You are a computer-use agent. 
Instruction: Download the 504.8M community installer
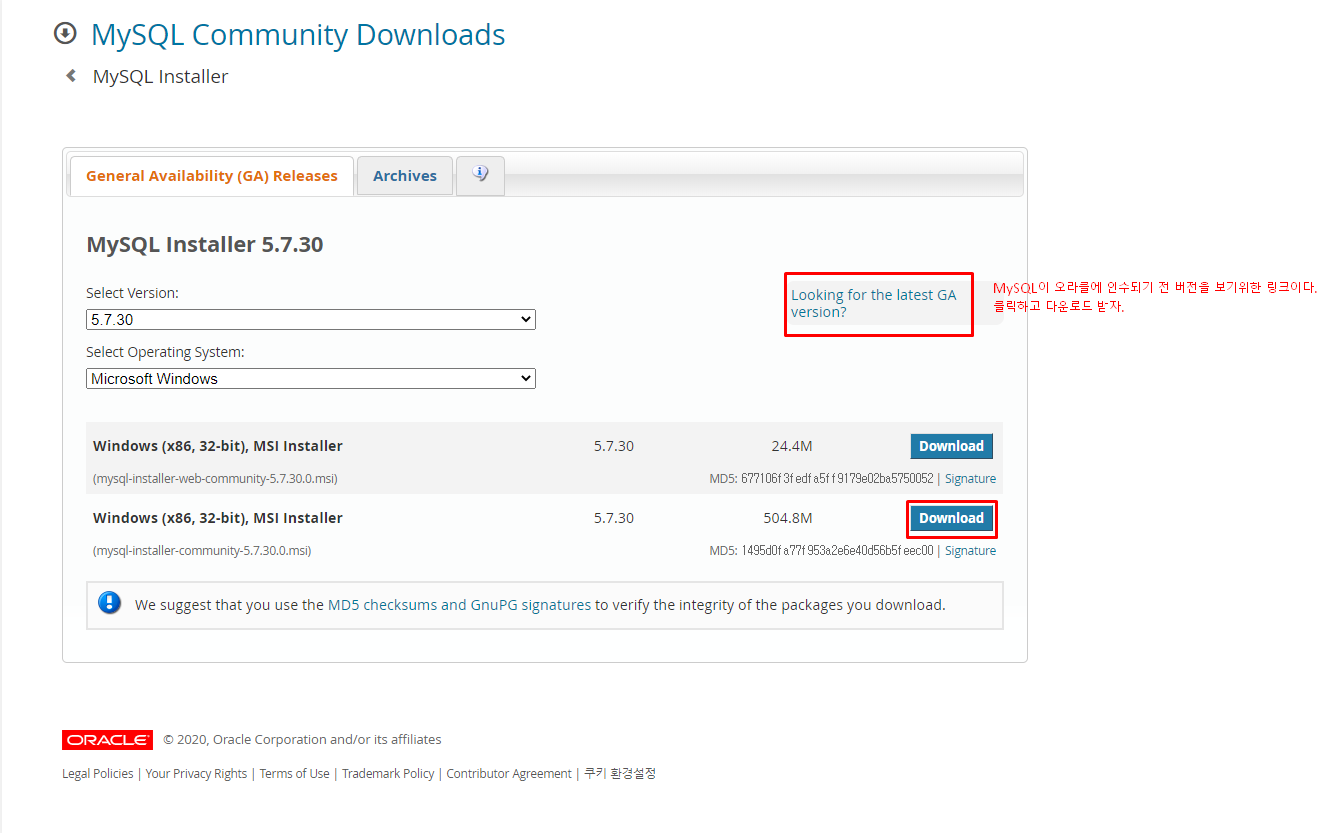pos(951,518)
